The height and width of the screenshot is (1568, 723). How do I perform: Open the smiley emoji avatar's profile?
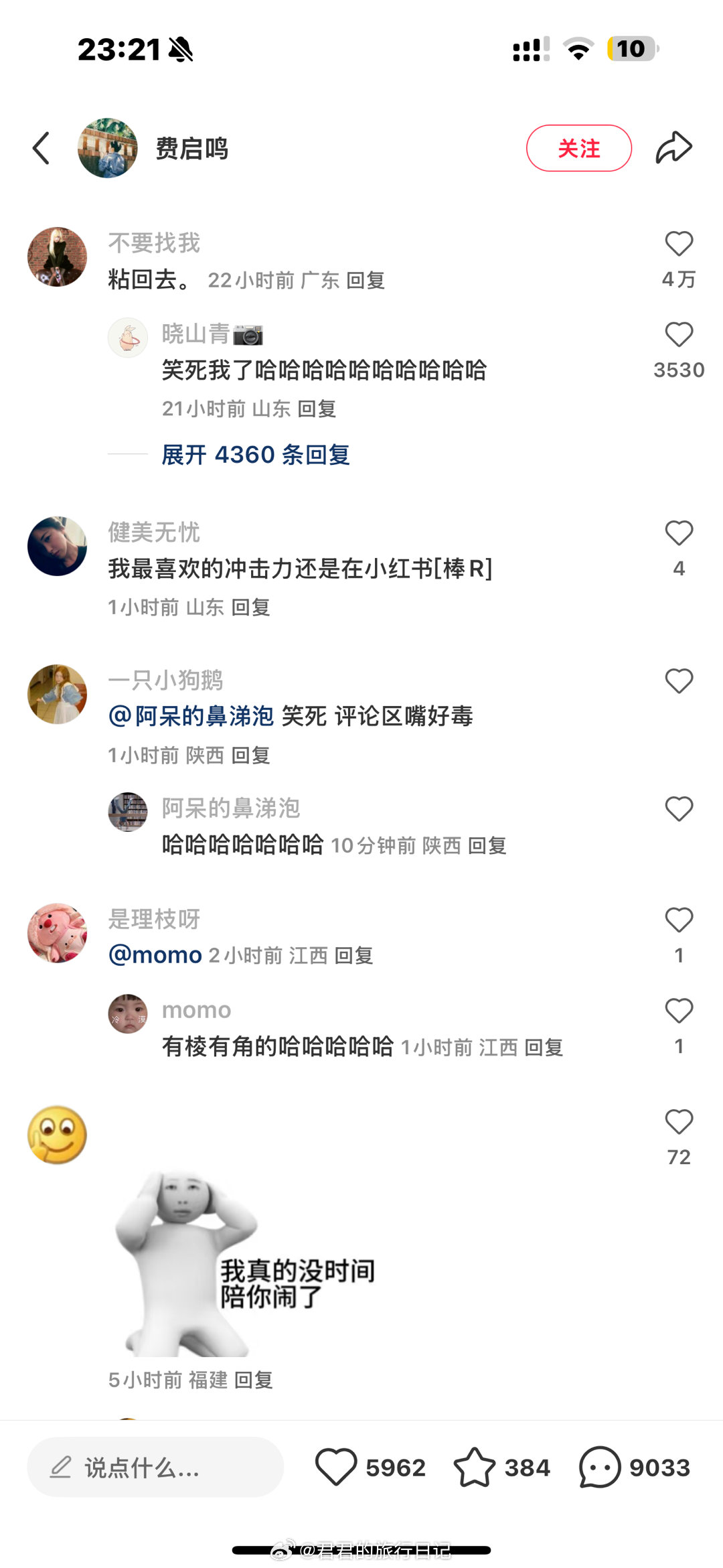pyautogui.click(x=57, y=1135)
